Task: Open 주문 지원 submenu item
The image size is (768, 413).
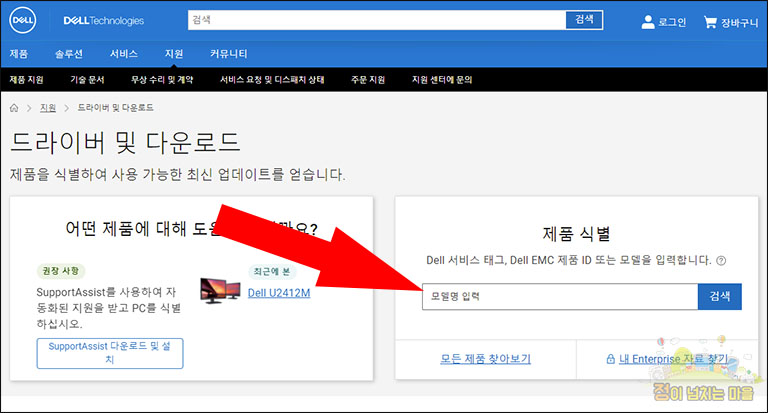Action: point(368,80)
